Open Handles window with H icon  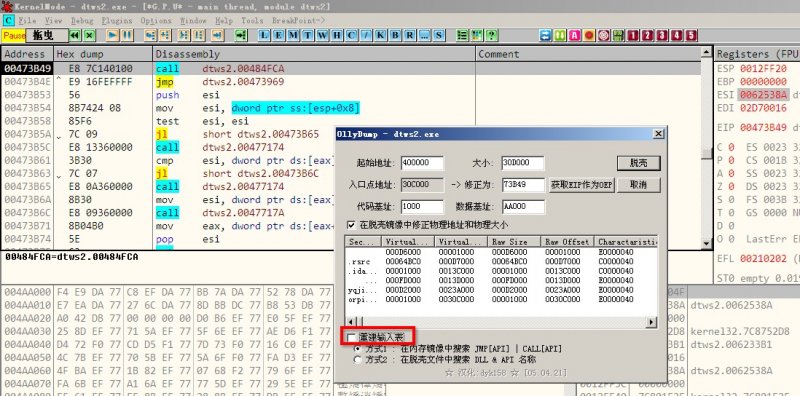(337, 35)
